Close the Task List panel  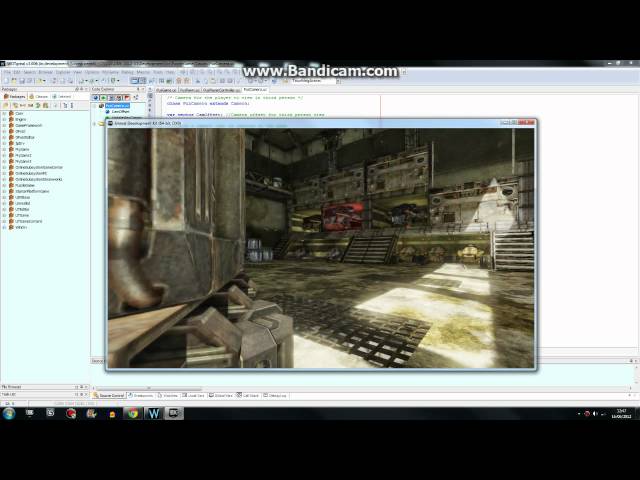86,395
